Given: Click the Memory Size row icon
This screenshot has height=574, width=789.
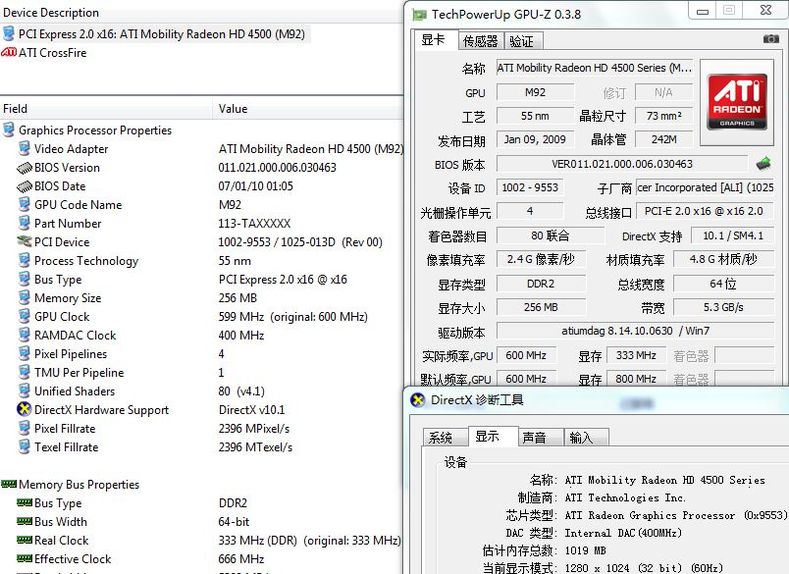Looking at the screenshot, I should tap(24, 297).
